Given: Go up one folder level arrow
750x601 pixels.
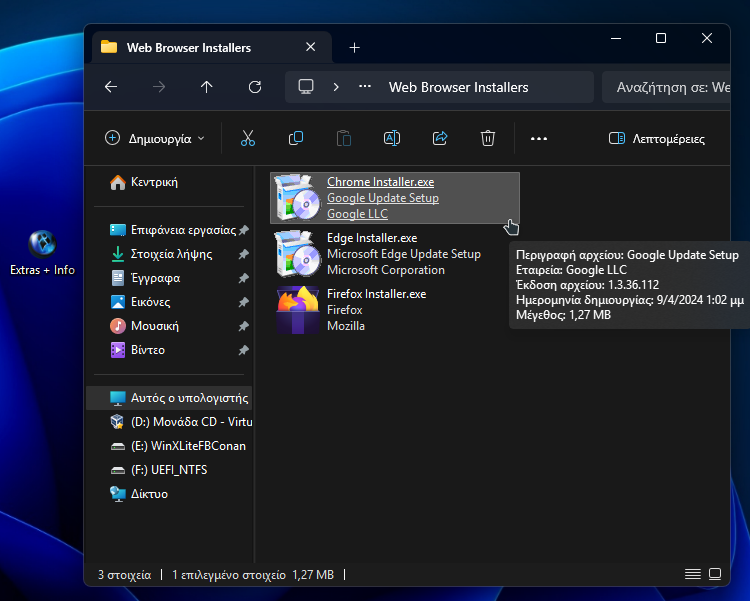Looking at the screenshot, I should (207, 87).
